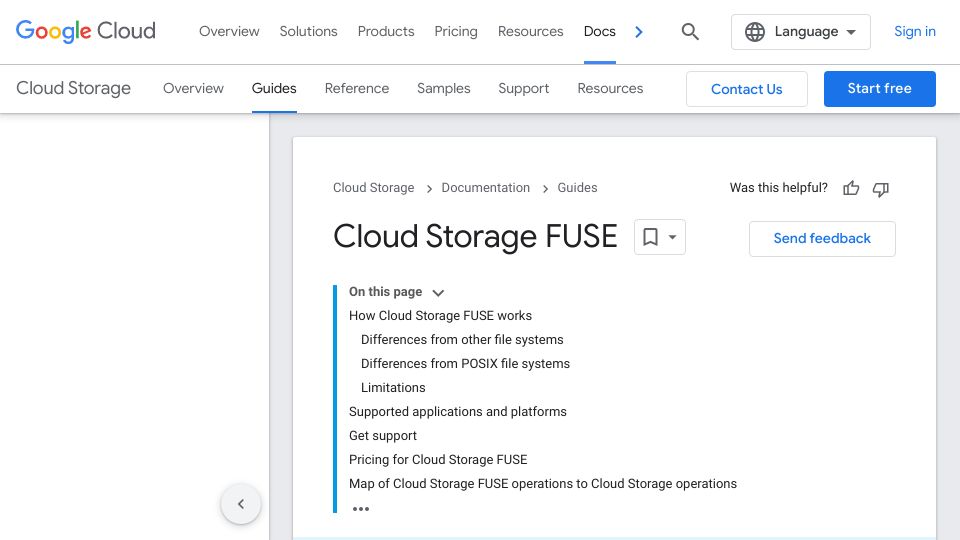Expand remaining contents via three dots
This screenshot has height=540, width=960.
[361, 509]
